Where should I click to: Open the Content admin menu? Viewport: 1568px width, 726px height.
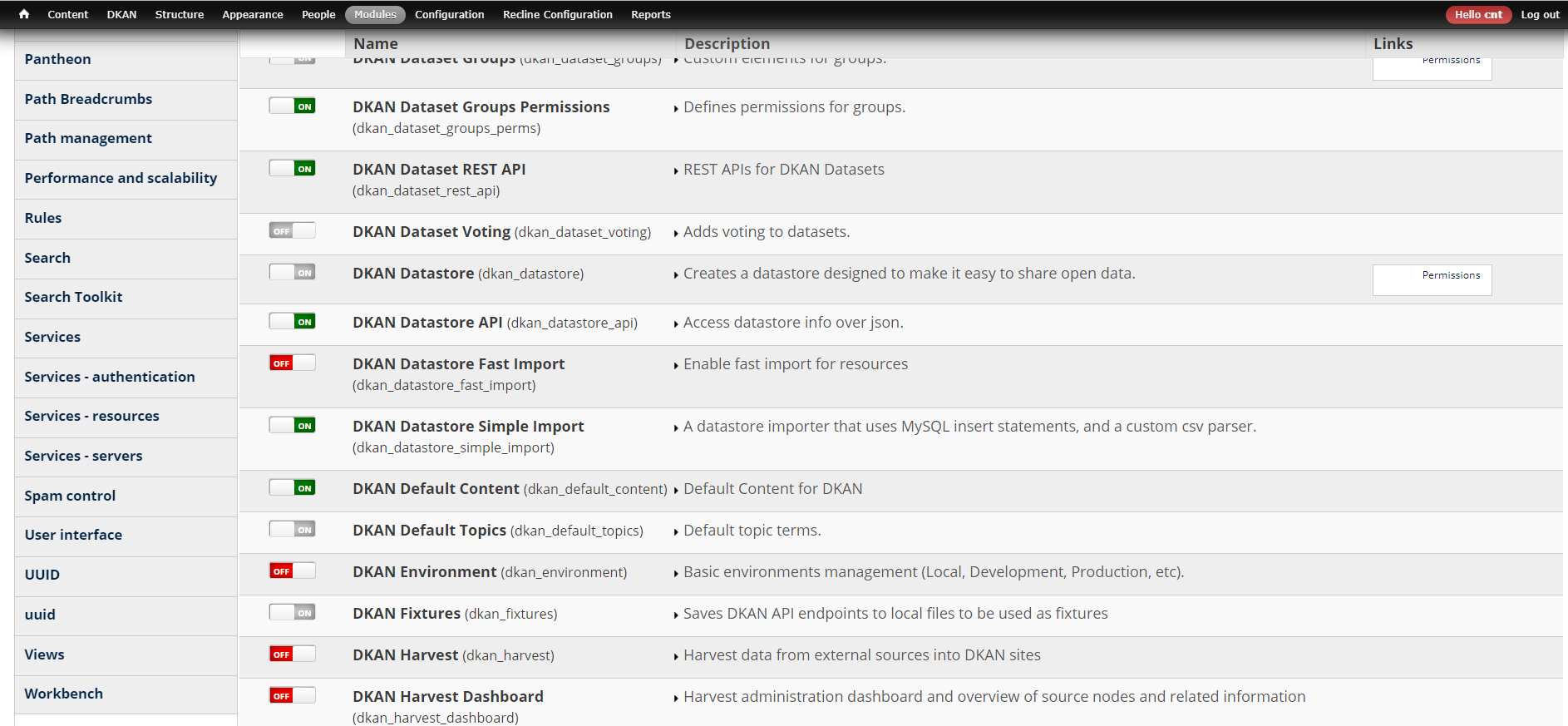(67, 14)
